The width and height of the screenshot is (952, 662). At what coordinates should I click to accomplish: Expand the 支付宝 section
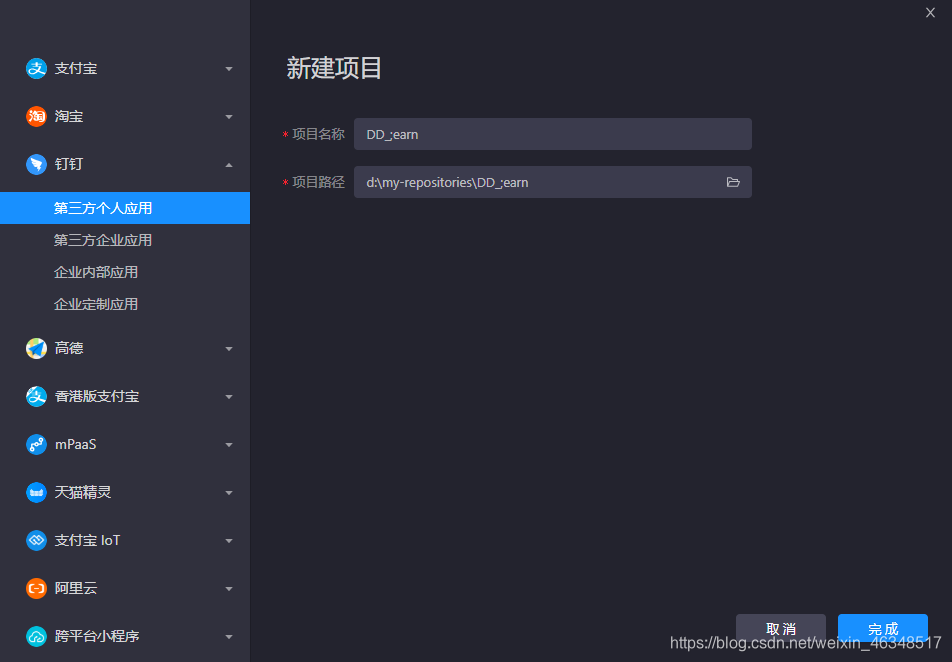point(229,68)
